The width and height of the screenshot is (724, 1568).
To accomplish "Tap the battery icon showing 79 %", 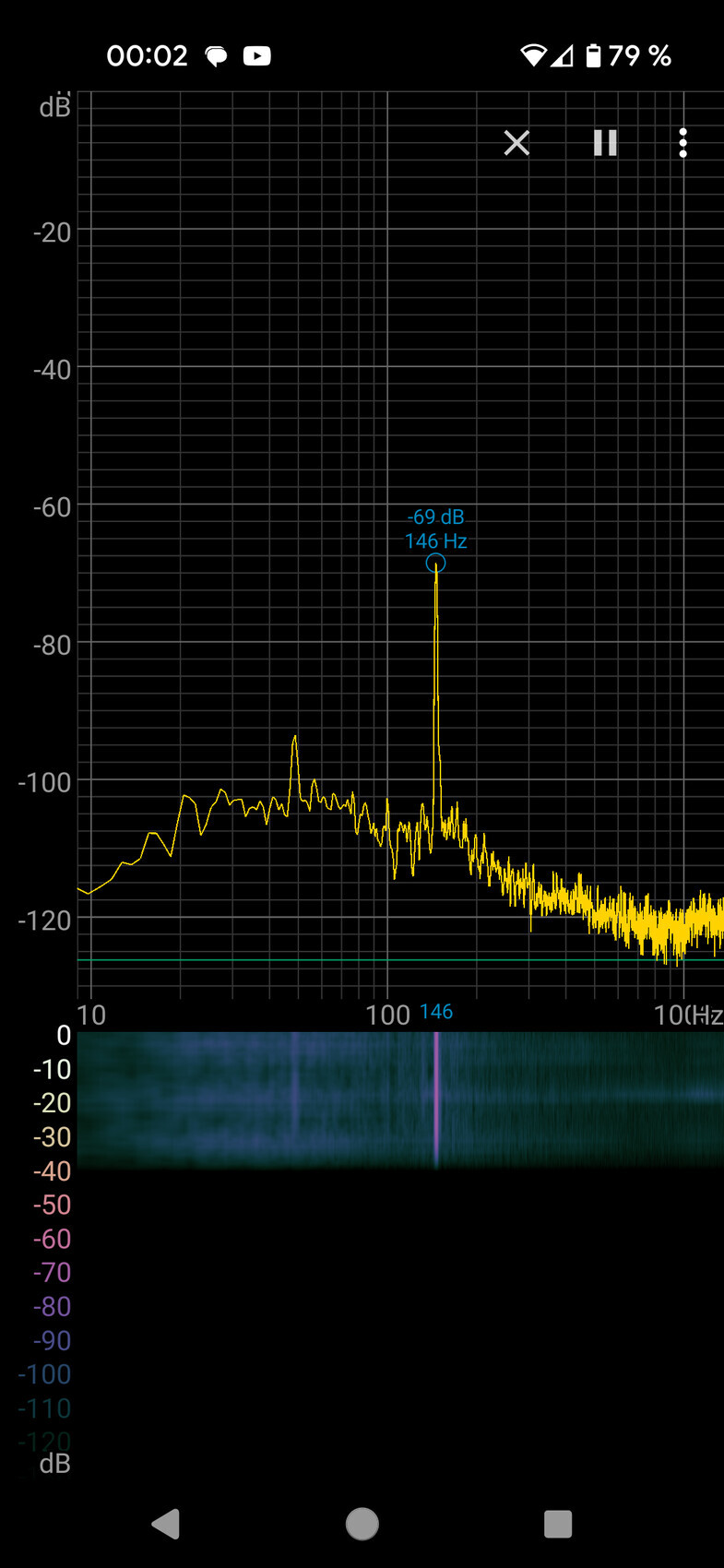I will point(594,56).
